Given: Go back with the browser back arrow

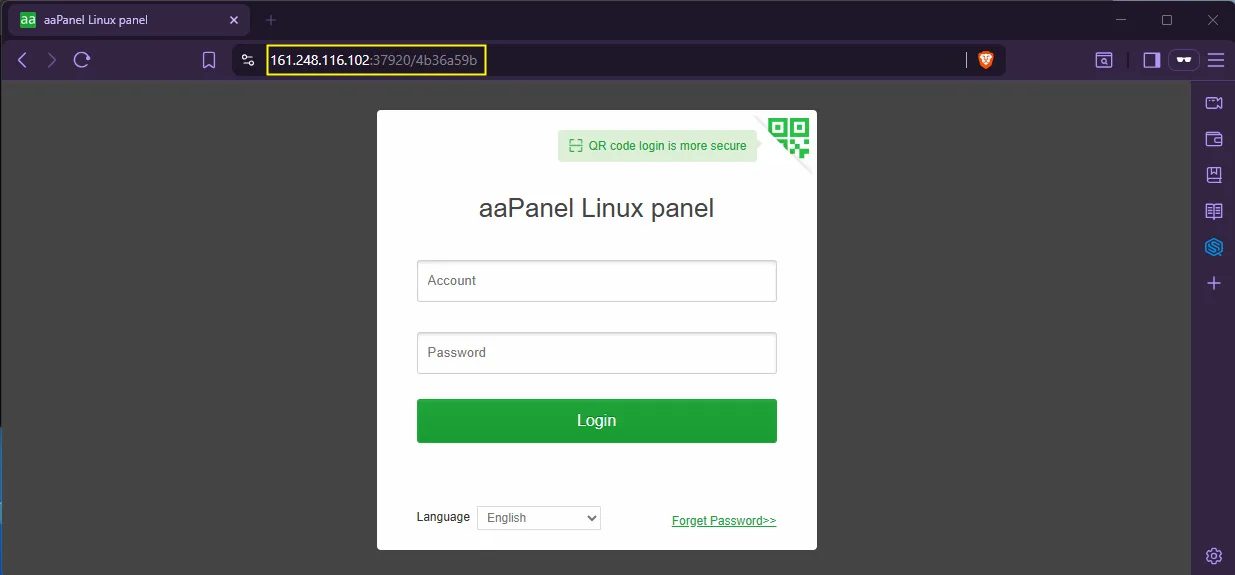Looking at the screenshot, I should tap(22, 60).
